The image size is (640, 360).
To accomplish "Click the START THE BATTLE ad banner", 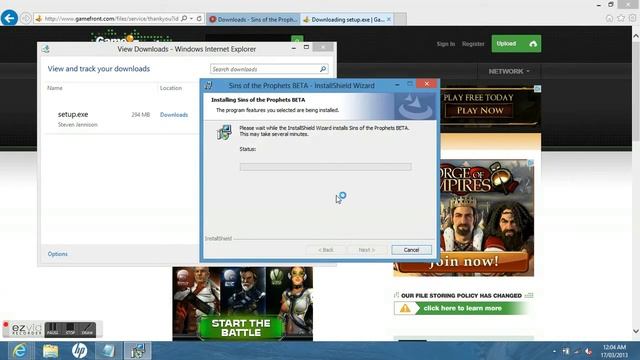I will (241, 328).
